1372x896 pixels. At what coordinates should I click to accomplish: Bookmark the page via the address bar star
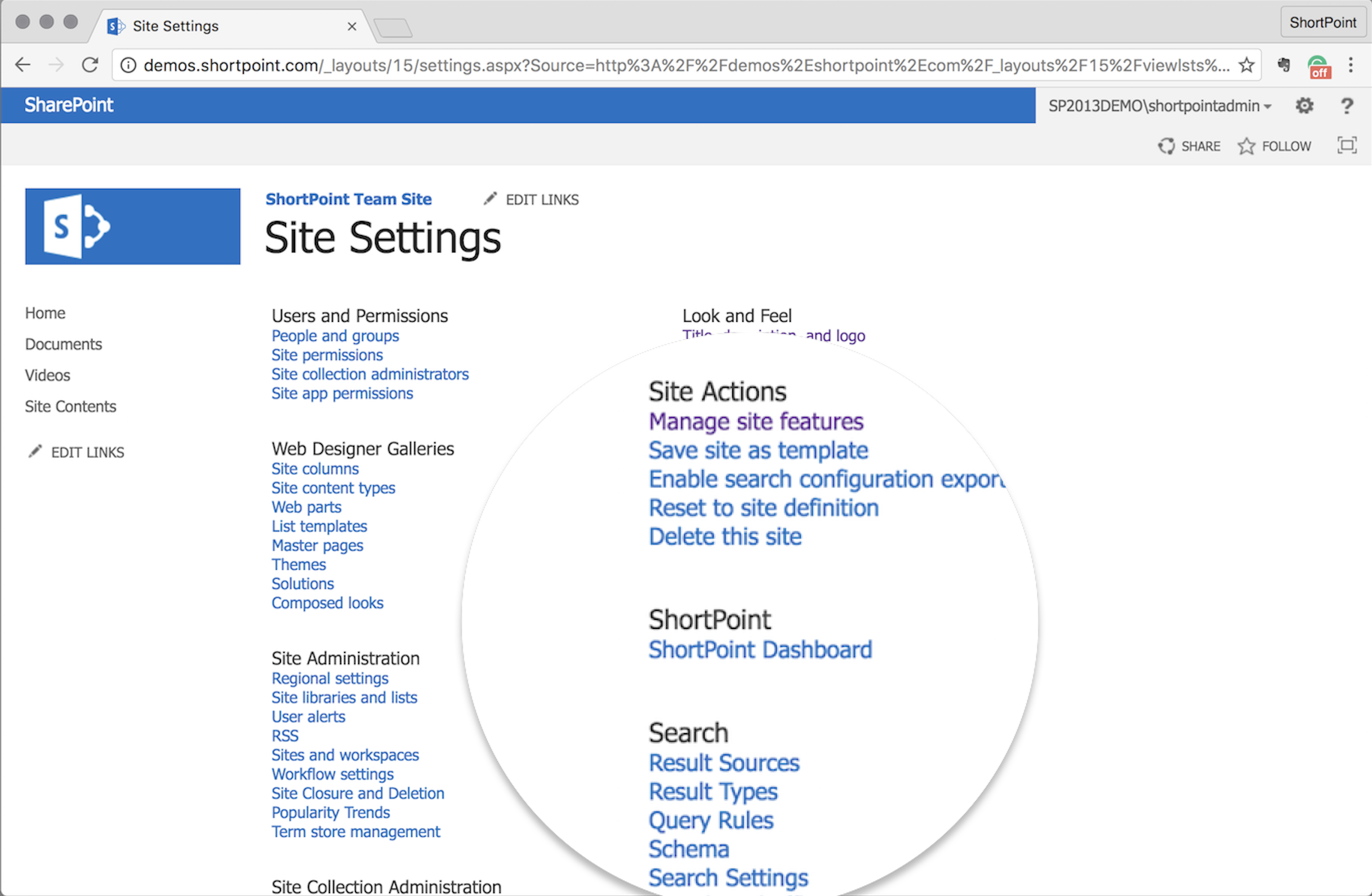click(1247, 65)
